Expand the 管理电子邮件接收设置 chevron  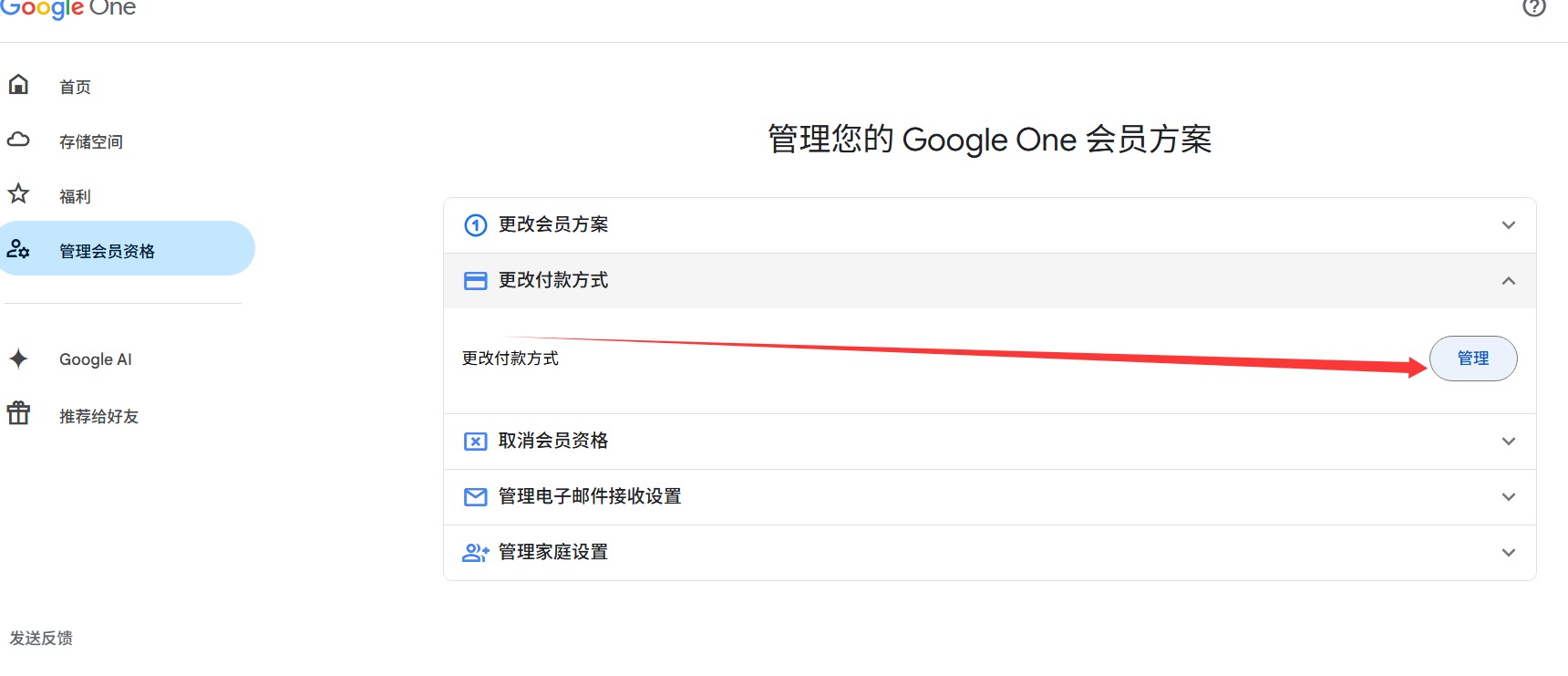(x=1509, y=497)
